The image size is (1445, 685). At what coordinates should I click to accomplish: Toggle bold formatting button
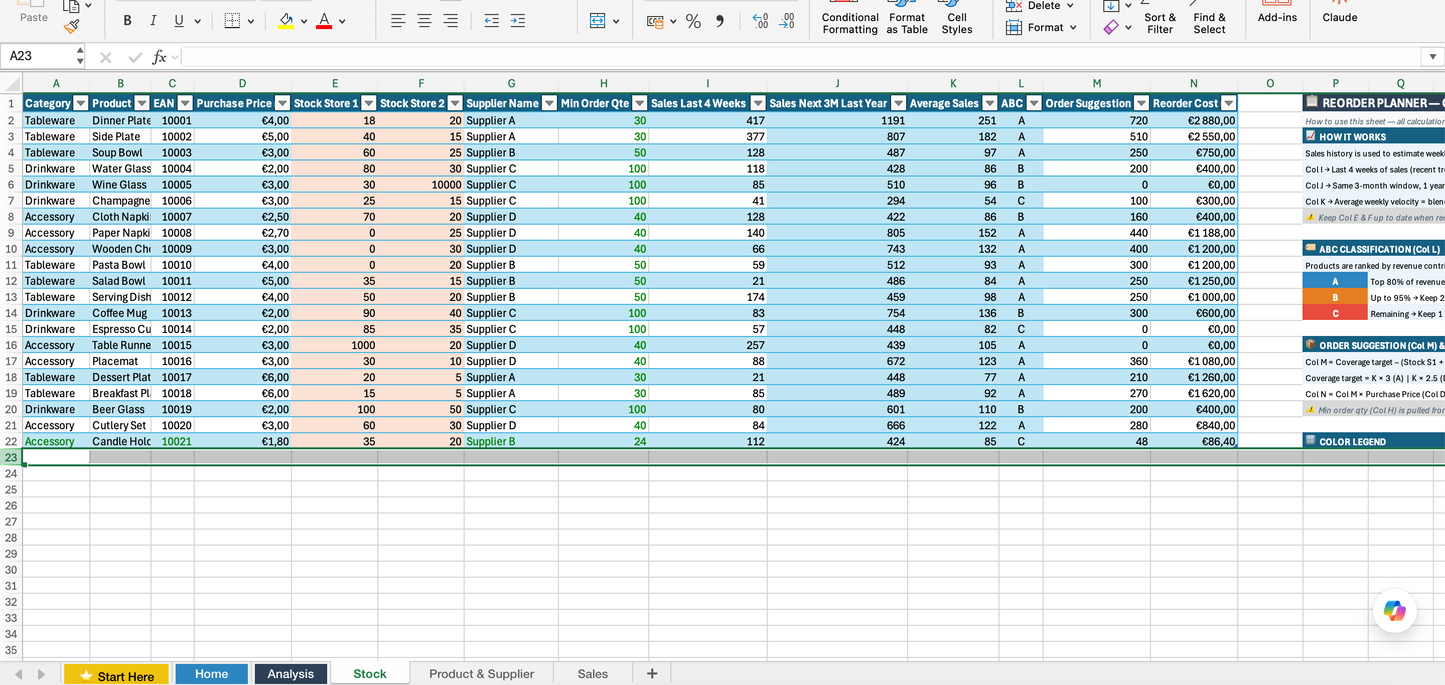[127, 21]
